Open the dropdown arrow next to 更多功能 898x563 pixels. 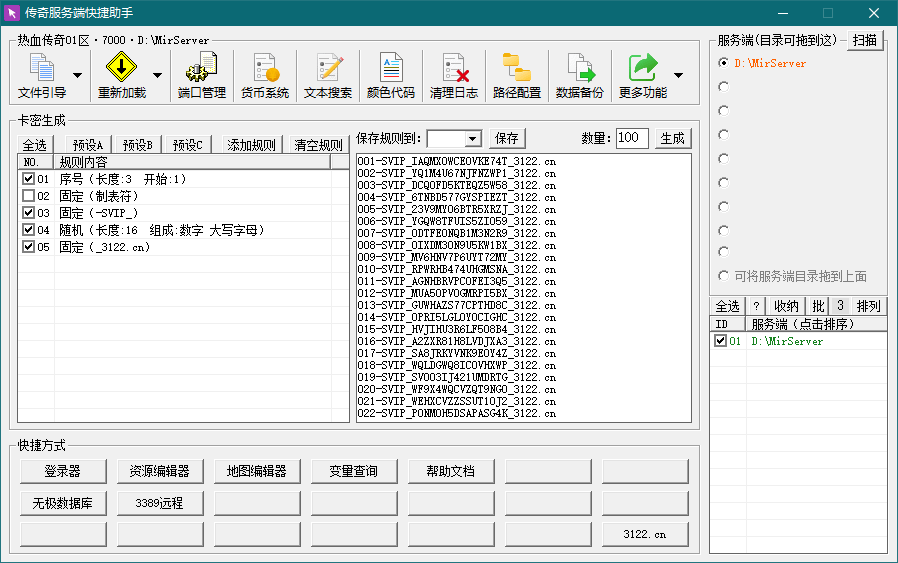[679, 76]
